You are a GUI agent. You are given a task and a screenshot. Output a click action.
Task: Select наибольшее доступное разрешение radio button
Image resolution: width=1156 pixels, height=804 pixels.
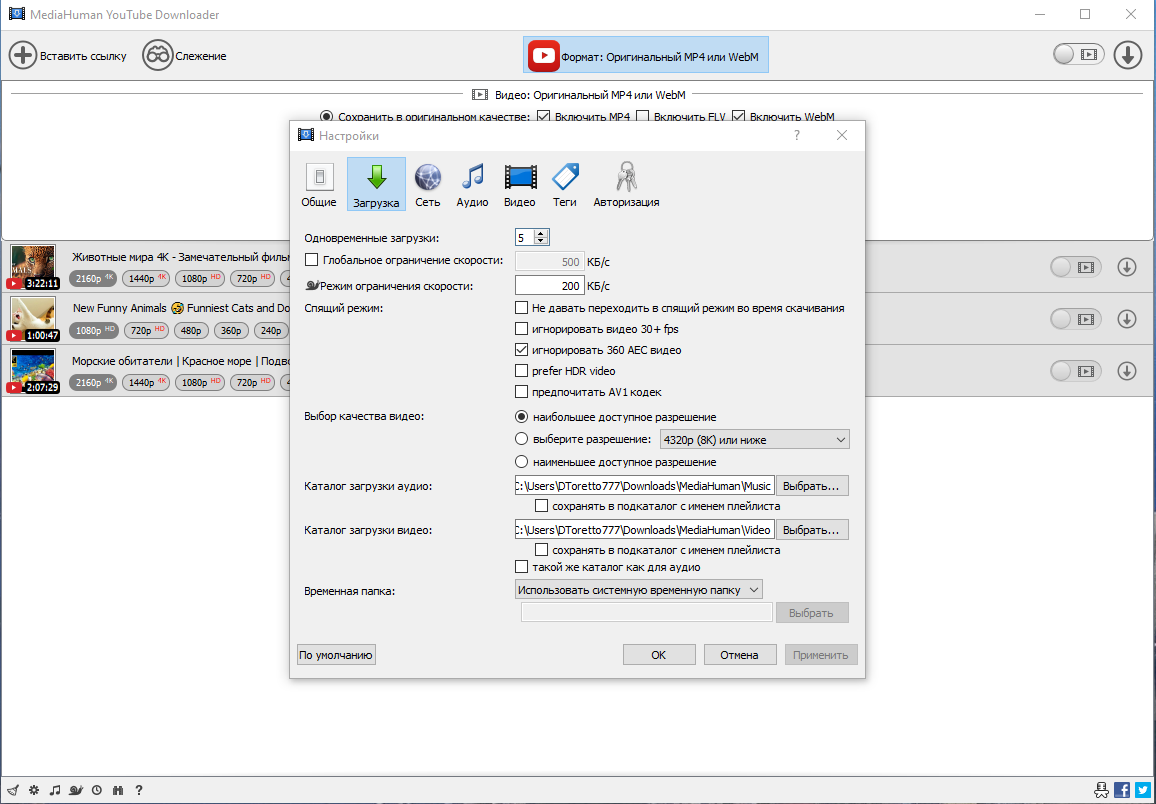click(x=521, y=416)
